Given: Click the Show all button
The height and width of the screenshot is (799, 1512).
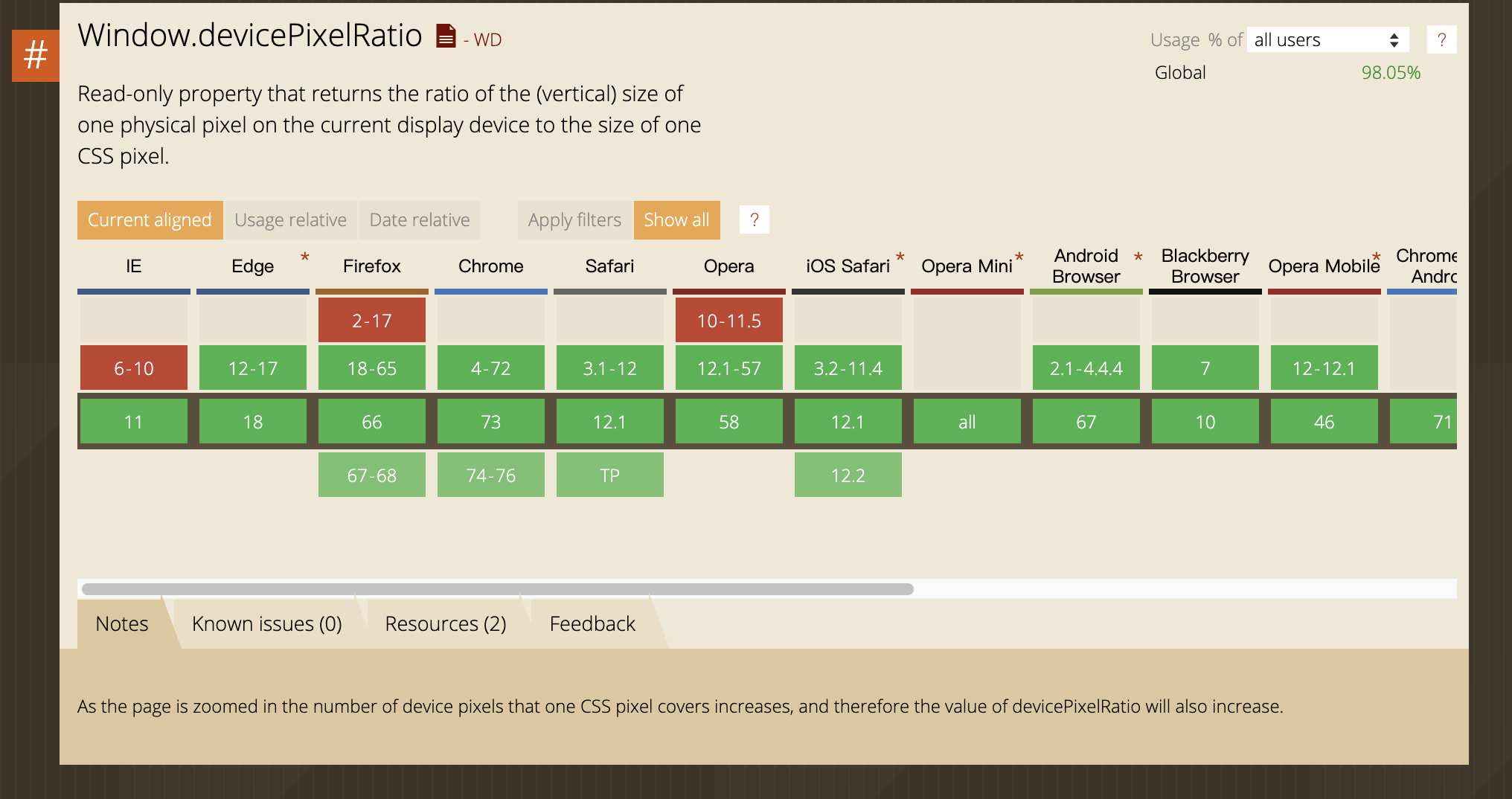Looking at the screenshot, I should click(x=676, y=220).
